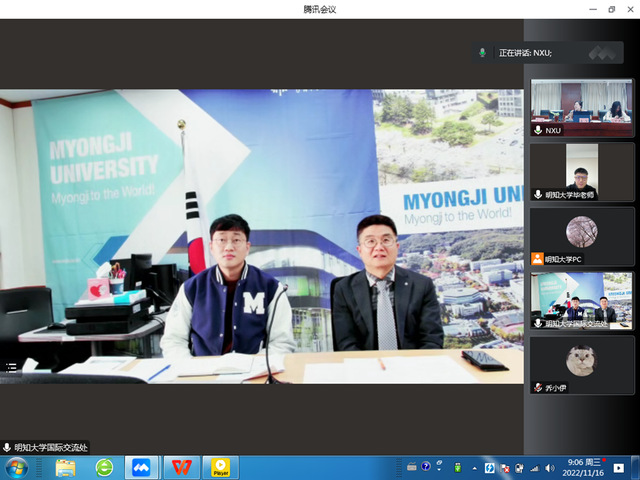Screen dimensions: 640x480
Task: Click the 2022/11/16 date in the taskbar
Action: tap(583, 473)
